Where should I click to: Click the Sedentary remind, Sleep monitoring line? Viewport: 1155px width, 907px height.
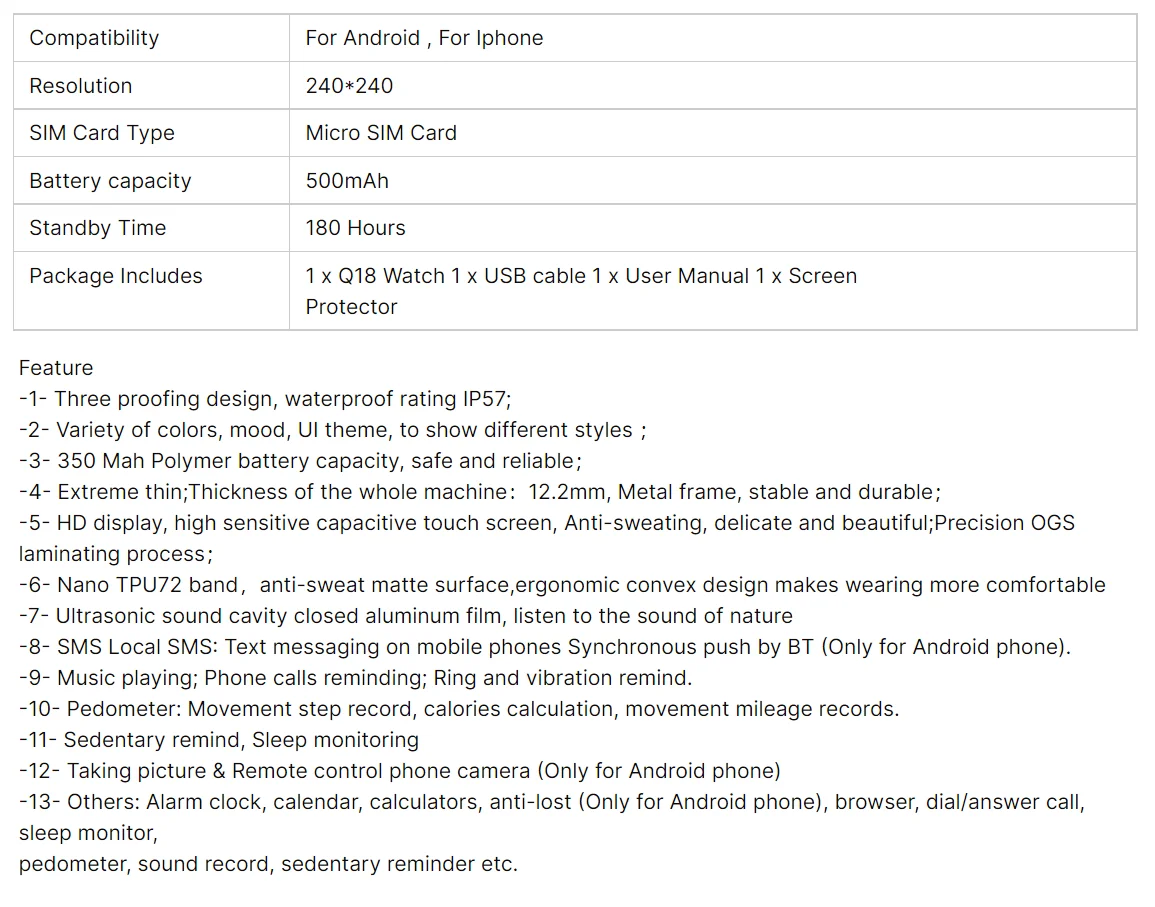[219, 740]
